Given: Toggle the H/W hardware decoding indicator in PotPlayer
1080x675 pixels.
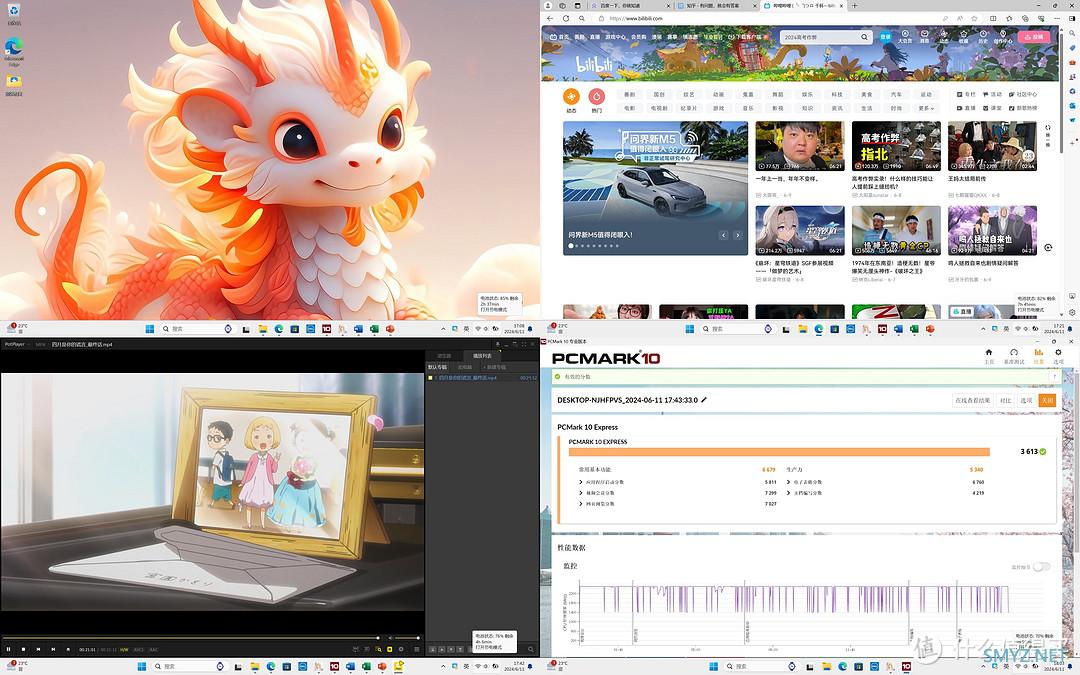Looking at the screenshot, I should (x=125, y=650).
